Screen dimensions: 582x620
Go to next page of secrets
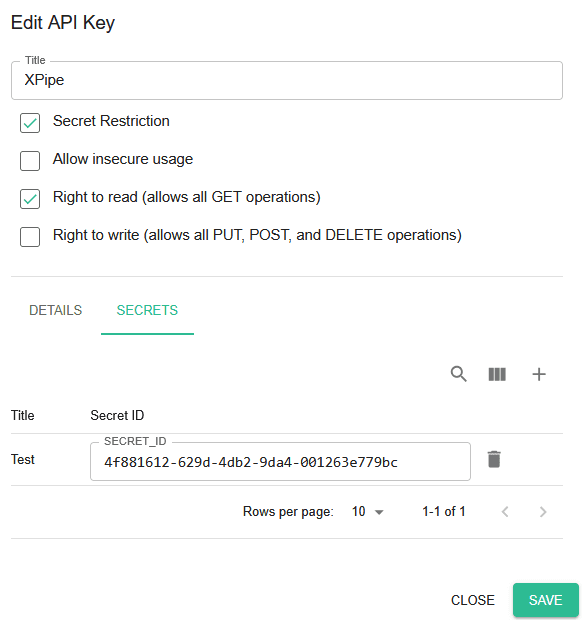543,512
